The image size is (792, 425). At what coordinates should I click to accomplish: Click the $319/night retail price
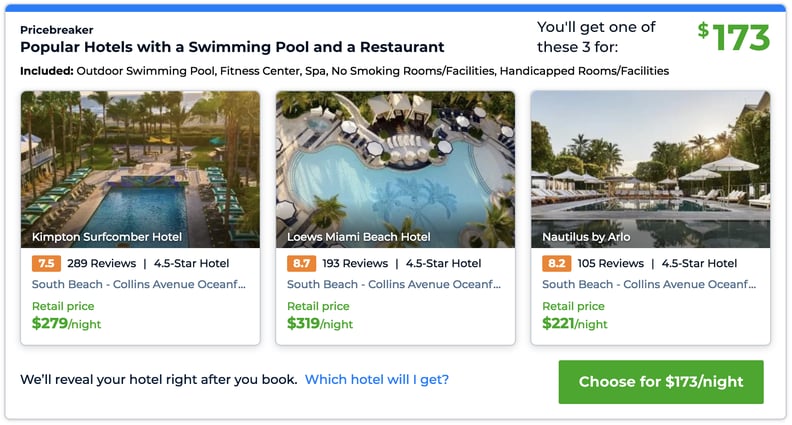(320, 323)
